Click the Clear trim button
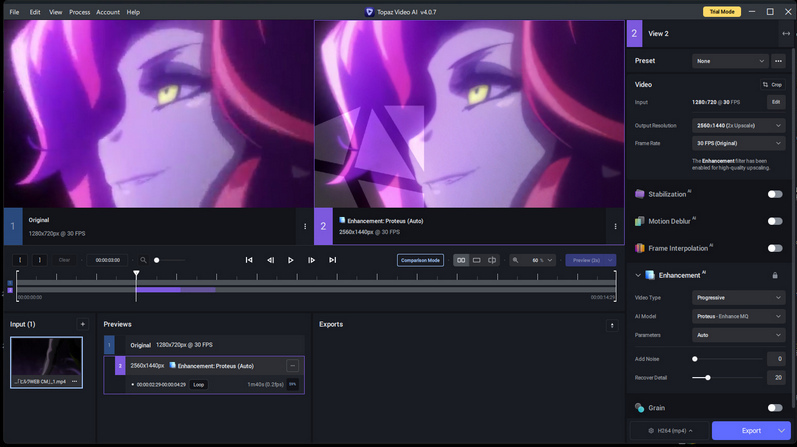The width and height of the screenshot is (797, 447). pos(64,260)
